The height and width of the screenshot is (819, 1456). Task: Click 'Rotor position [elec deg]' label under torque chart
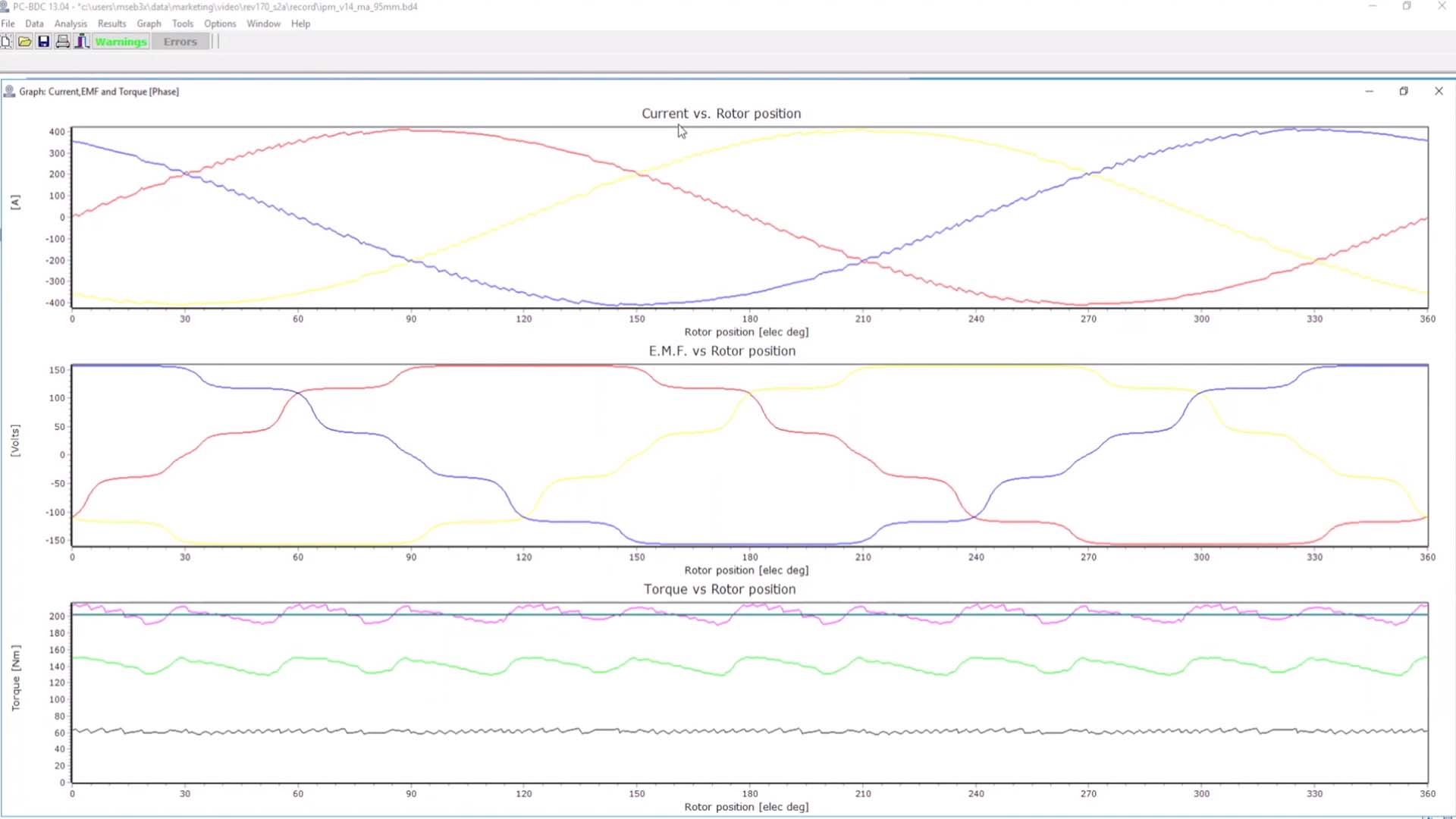click(x=746, y=807)
